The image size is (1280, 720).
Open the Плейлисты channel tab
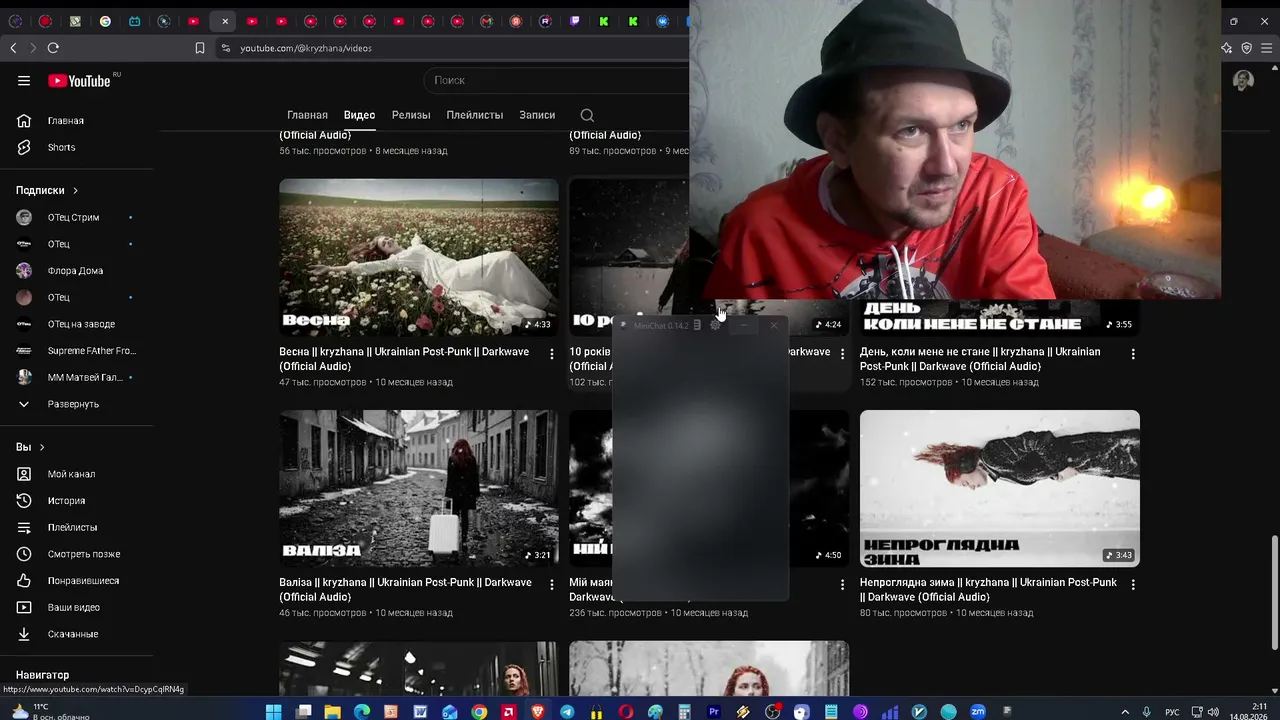coord(475,115)
